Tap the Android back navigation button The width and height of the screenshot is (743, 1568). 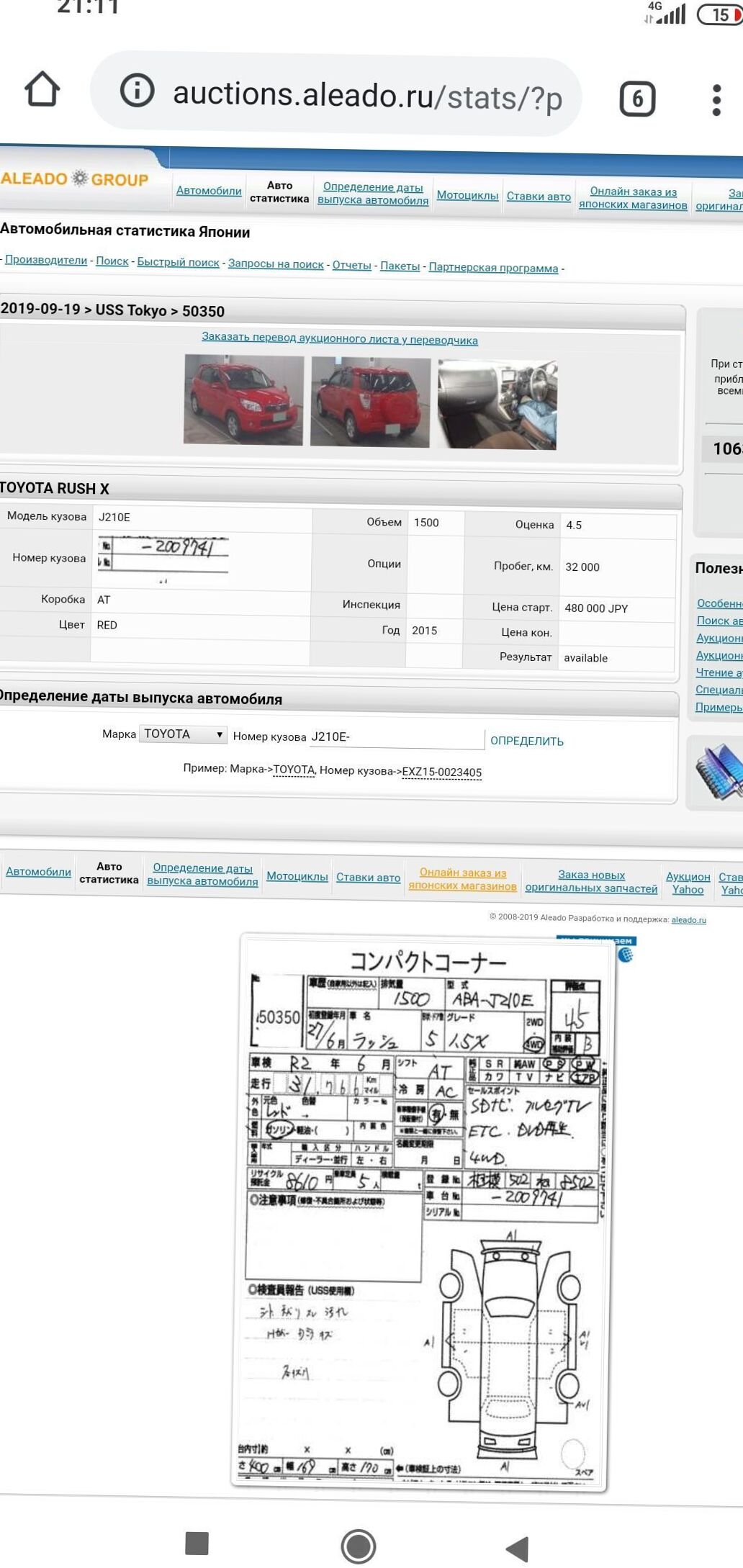pyautogui.click(x=518, y=1547)
